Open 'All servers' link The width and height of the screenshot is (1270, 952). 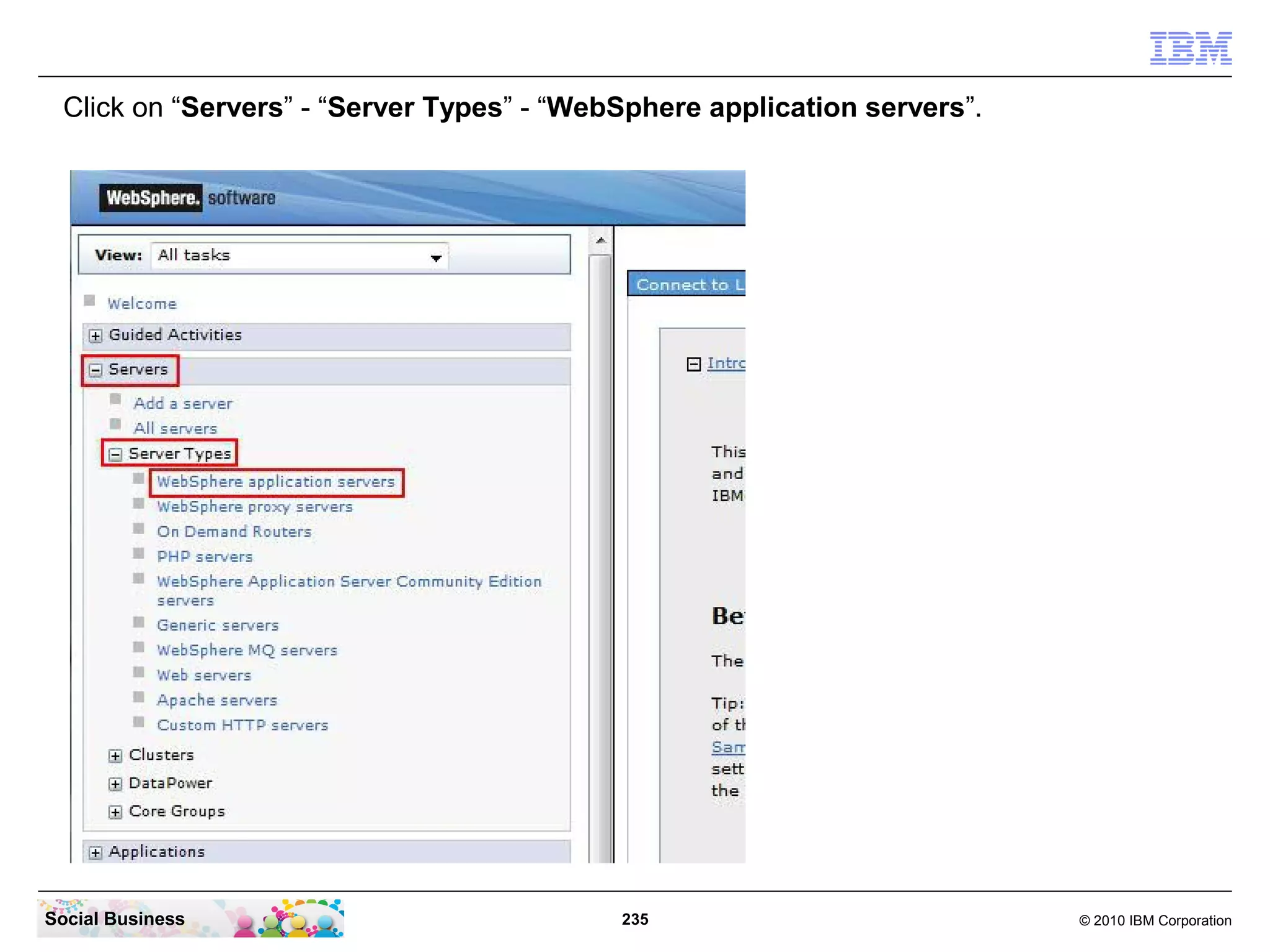click(175, 428)
